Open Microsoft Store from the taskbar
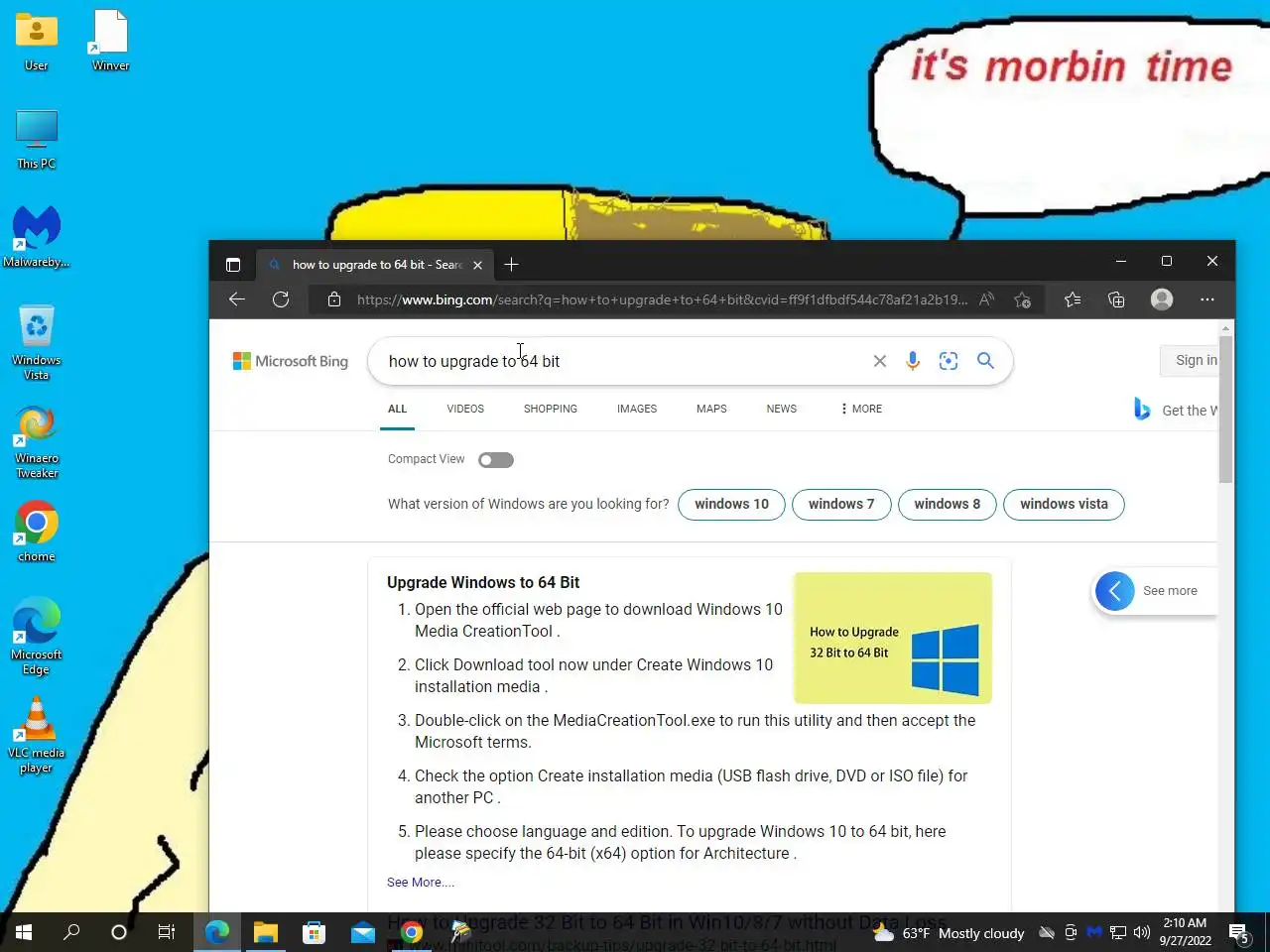 [x=314, y=932]
